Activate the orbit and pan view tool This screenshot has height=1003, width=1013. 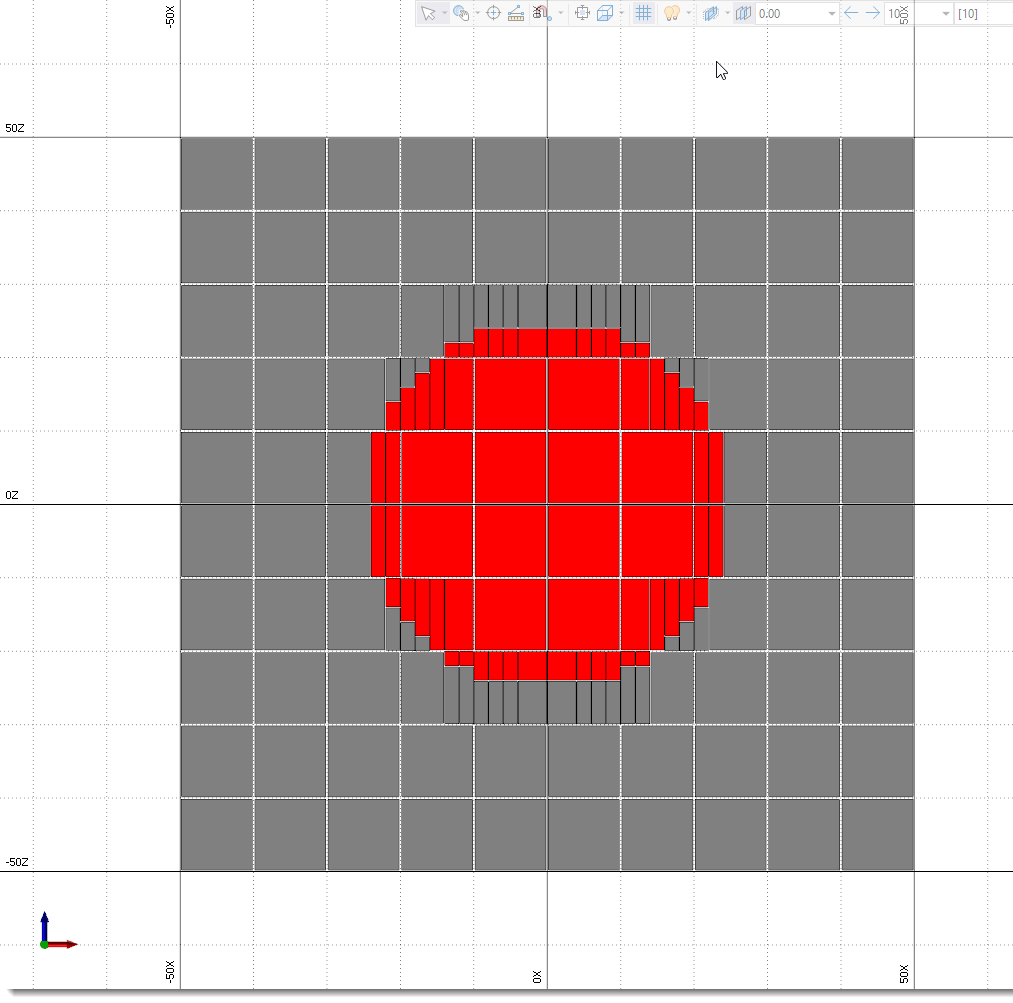point(460,13)
